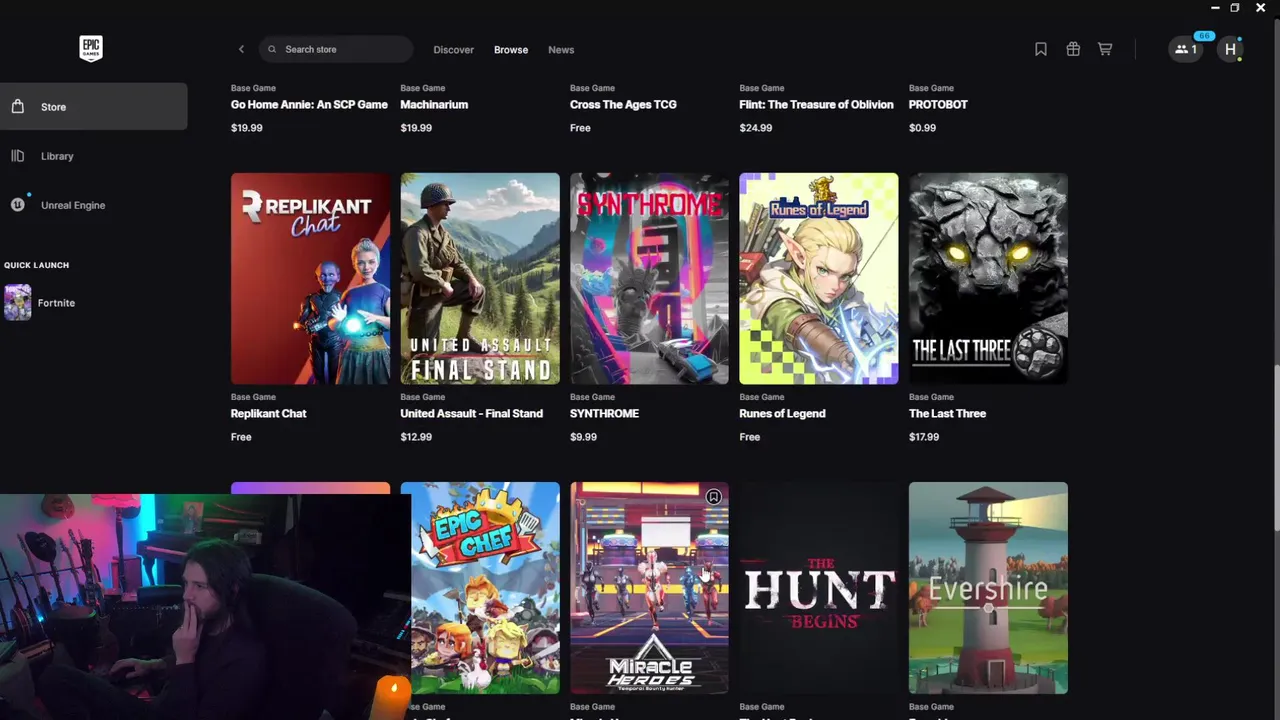Click the Fortnite quick launch icon
The height and width of the screenshot is (720, 1280).
click(x=17, y=302)
